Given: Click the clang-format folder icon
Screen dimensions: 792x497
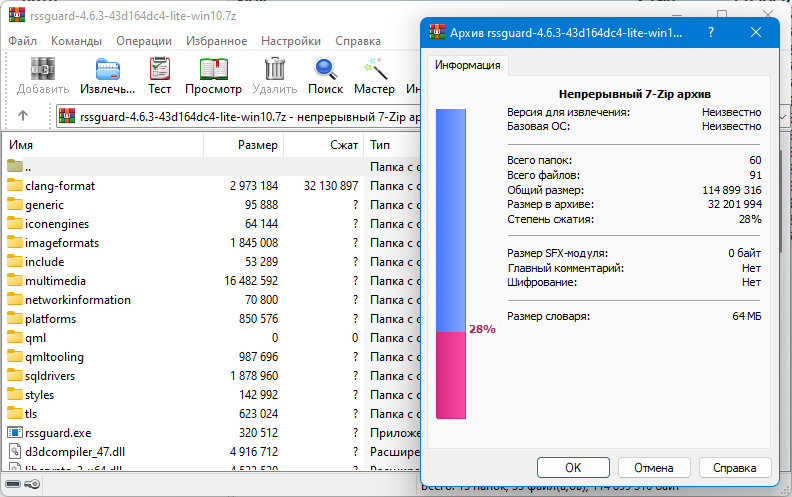Looking at the screenshot, I should pyautogui.click(x=15, y=185).
